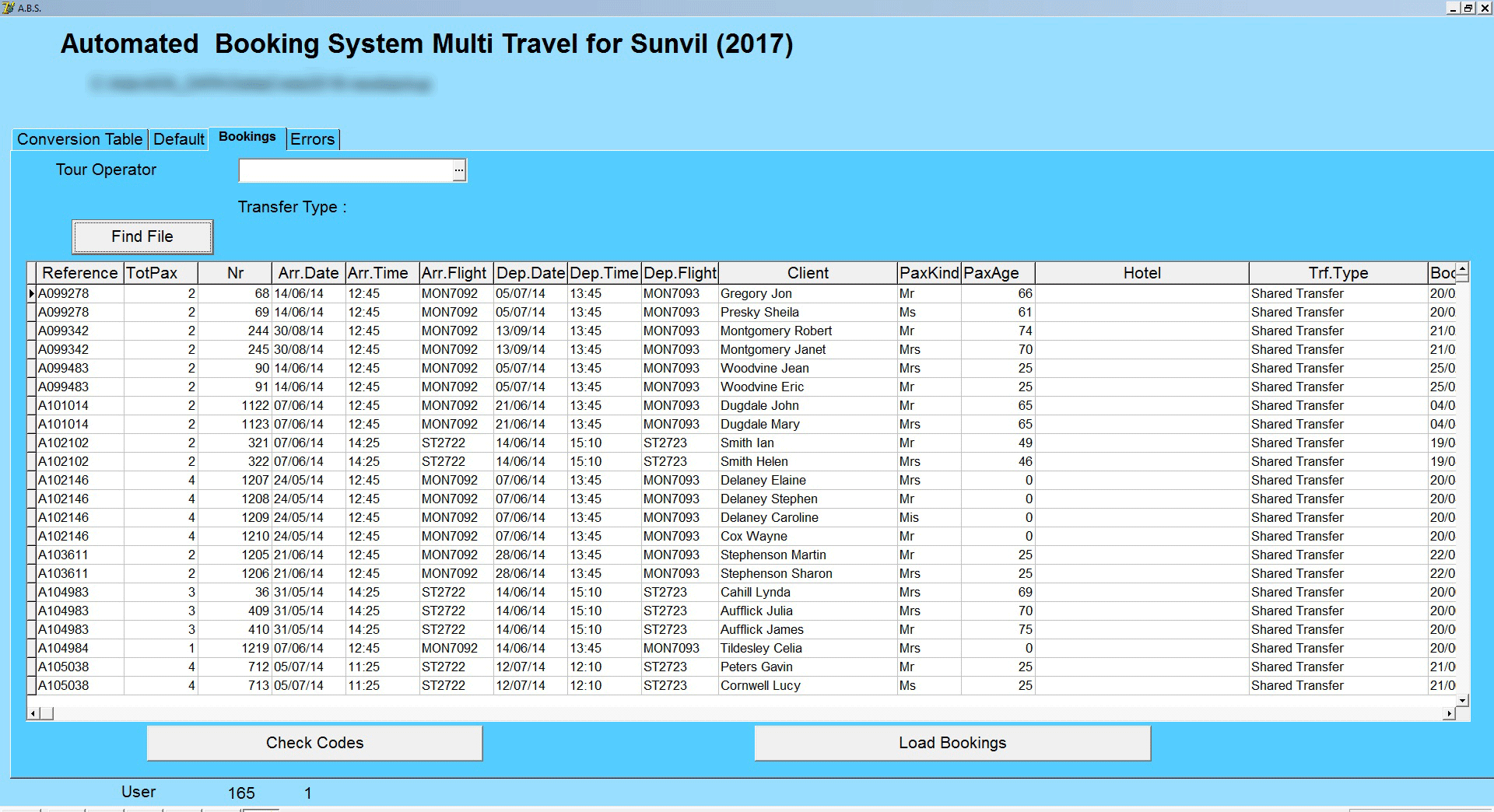Switch to the Errors tab
The image size is (1494, 812).
pos(312,139)
